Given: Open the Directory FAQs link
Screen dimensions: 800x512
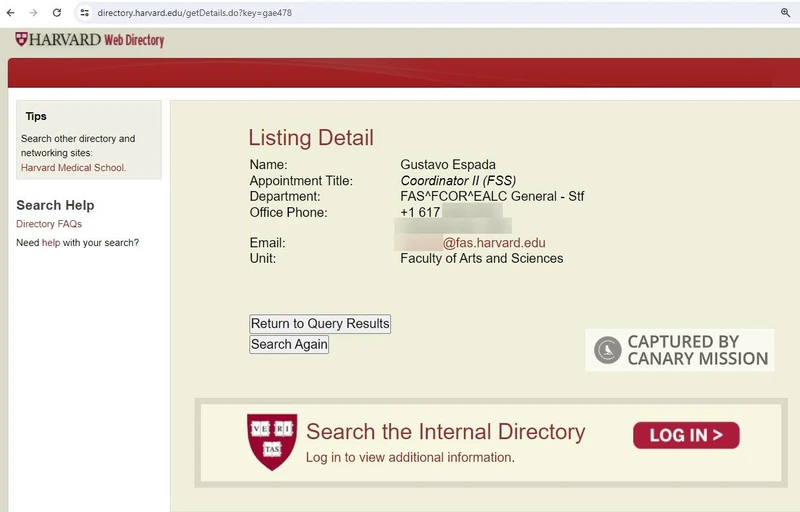Looking at the screenshot, I should pyautogui.click(x=49, y=224).
